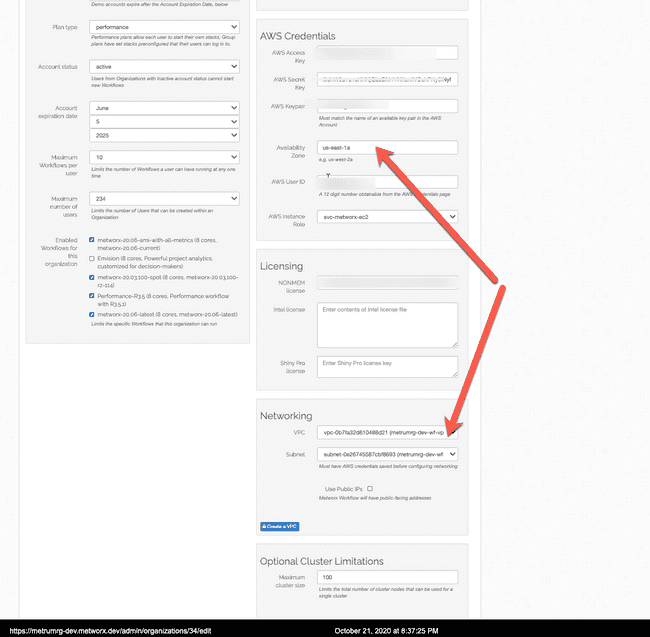Uncheck Performance-R3.5 workflow checkbox

click(x=92, y=296)
